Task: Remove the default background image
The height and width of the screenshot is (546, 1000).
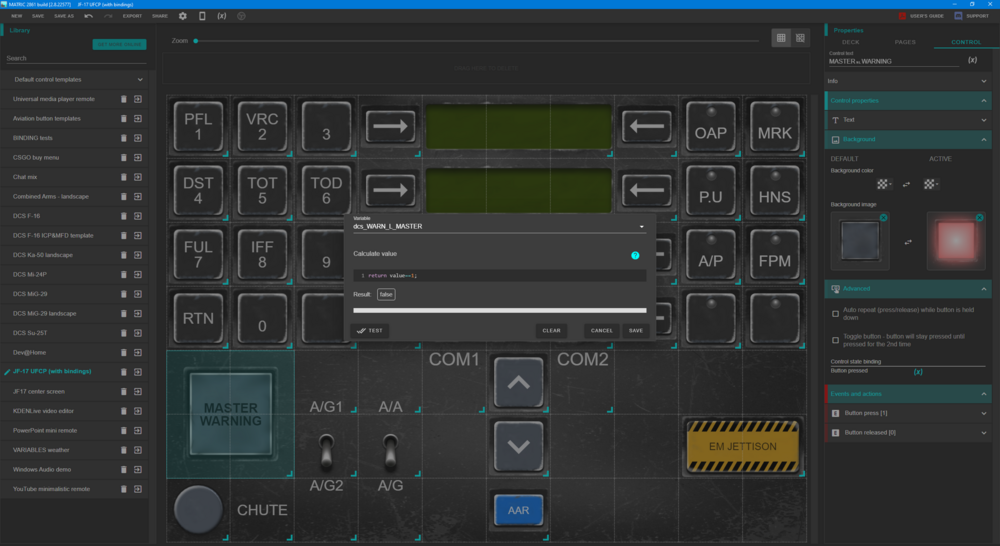Action: 883,218
